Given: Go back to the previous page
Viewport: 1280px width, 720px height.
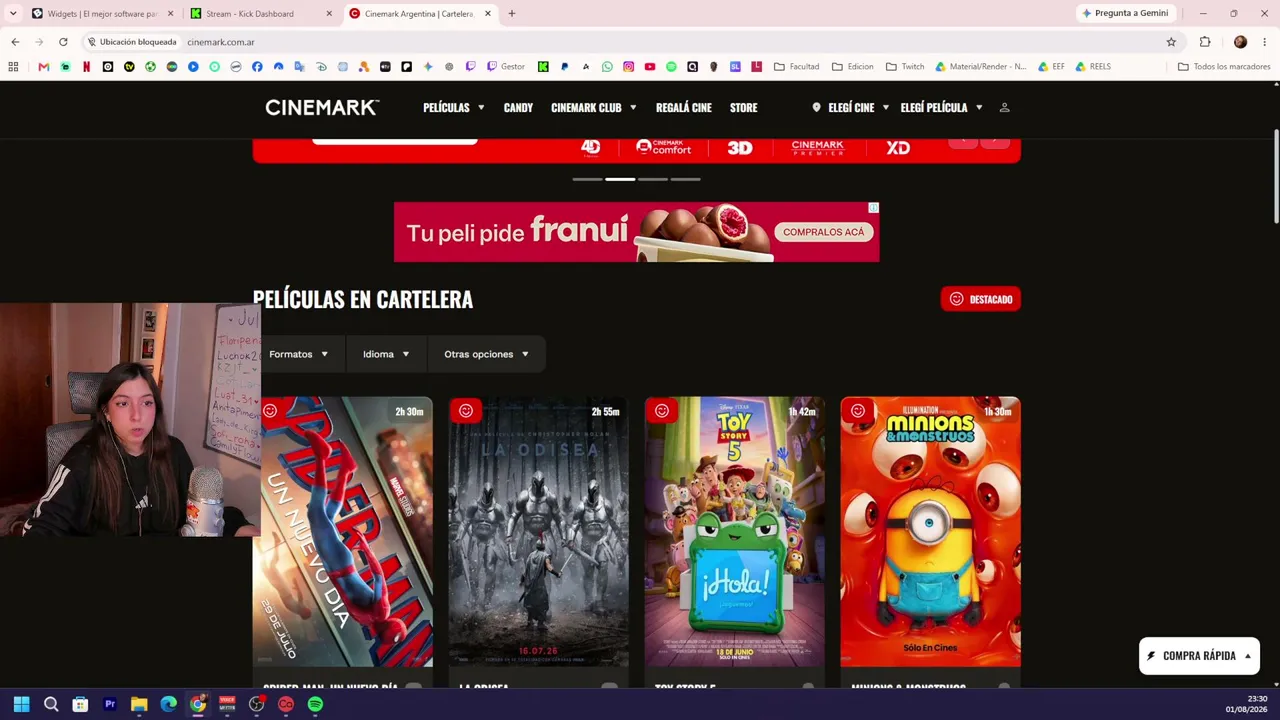Looking at the screenshot, I should (15, 42).
